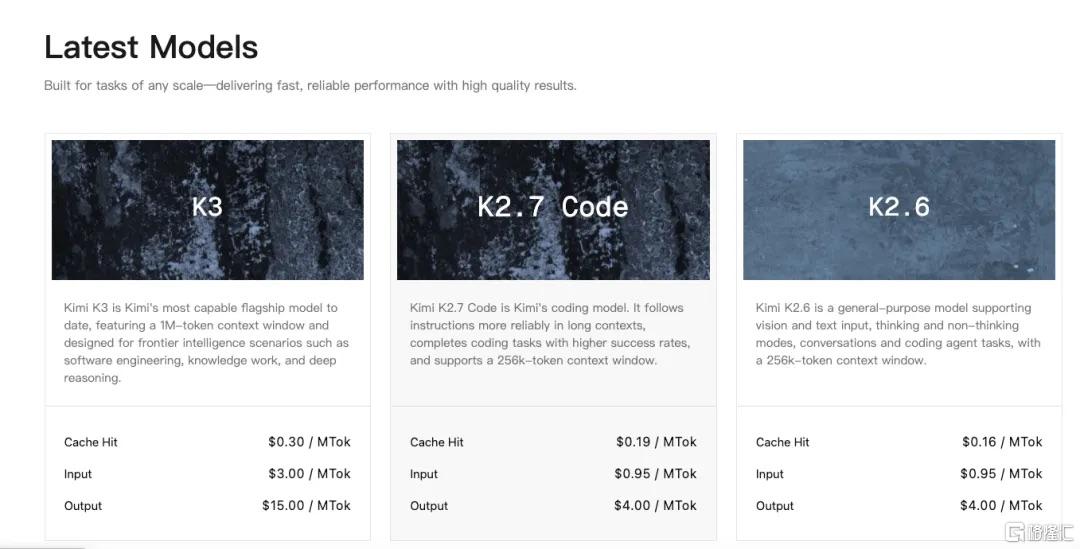Image resolution: width=1080 pixels, height=549 pixels.
Task: Select the Kimi K2.7 Code description
Action: 550,334
